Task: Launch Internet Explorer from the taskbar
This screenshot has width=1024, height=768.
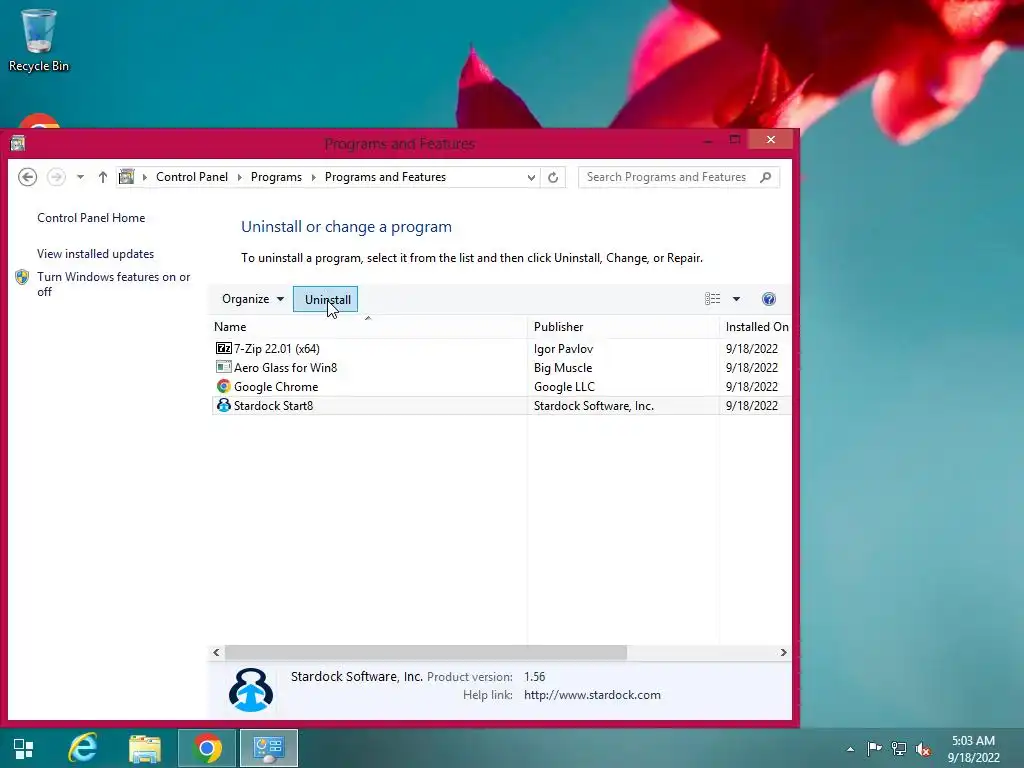Action: pos(83,748)
